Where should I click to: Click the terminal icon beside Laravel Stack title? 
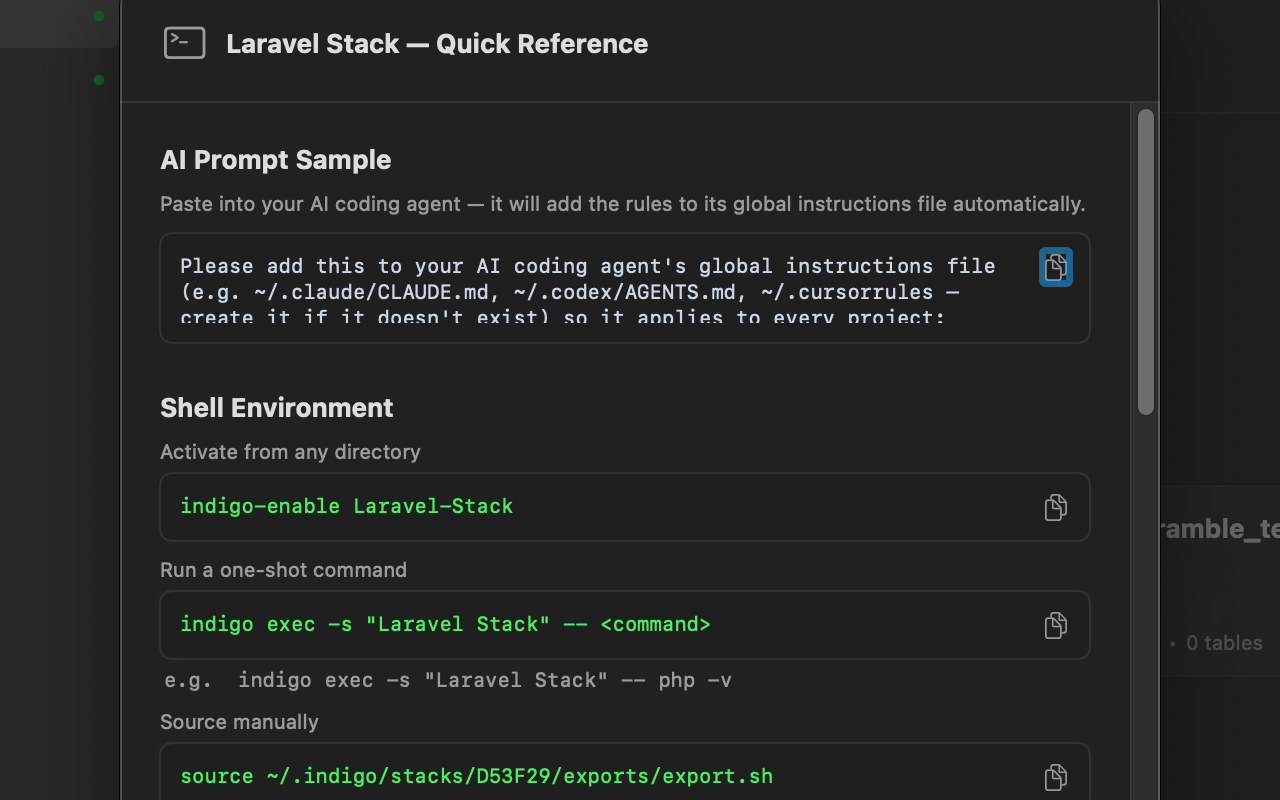click(185, 43)
